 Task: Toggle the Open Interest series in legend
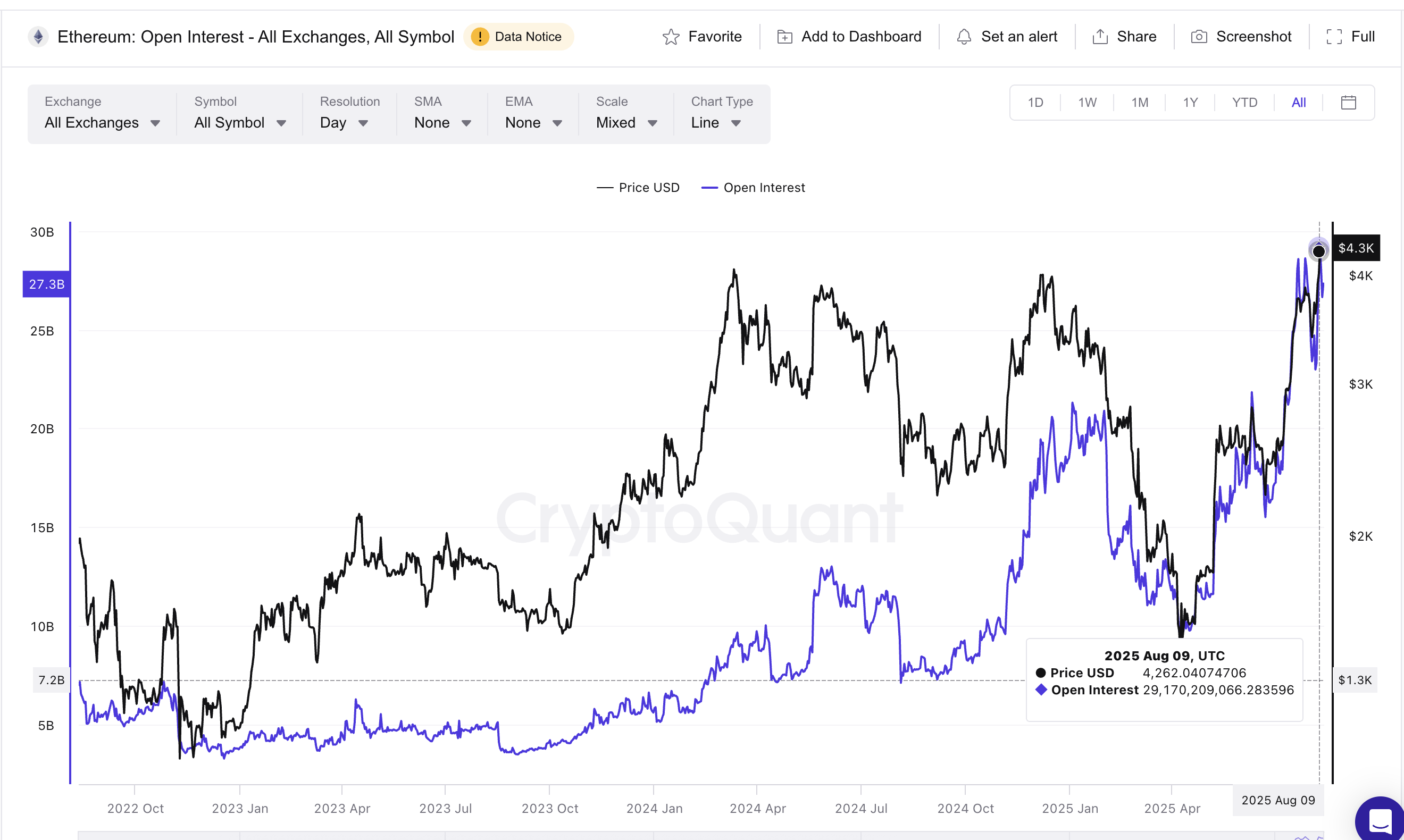coord(753,187)
